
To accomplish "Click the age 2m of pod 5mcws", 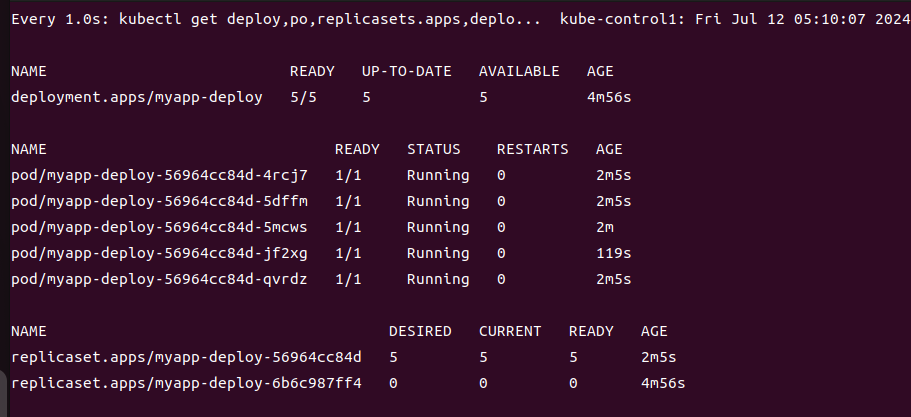I will [605, 227].
